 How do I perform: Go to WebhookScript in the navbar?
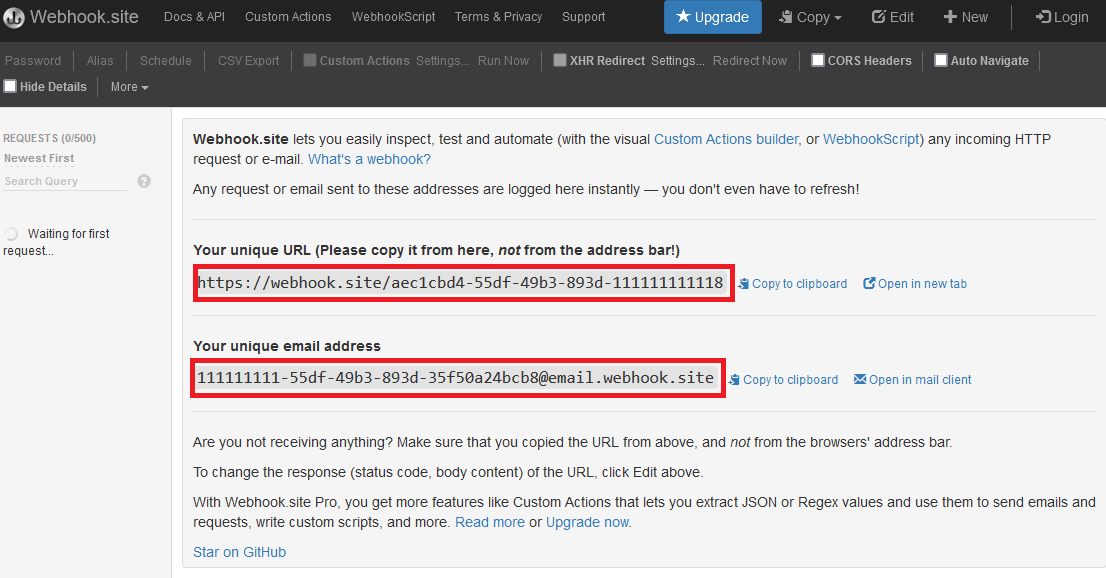pyautogui.click(x=393, y=16)
